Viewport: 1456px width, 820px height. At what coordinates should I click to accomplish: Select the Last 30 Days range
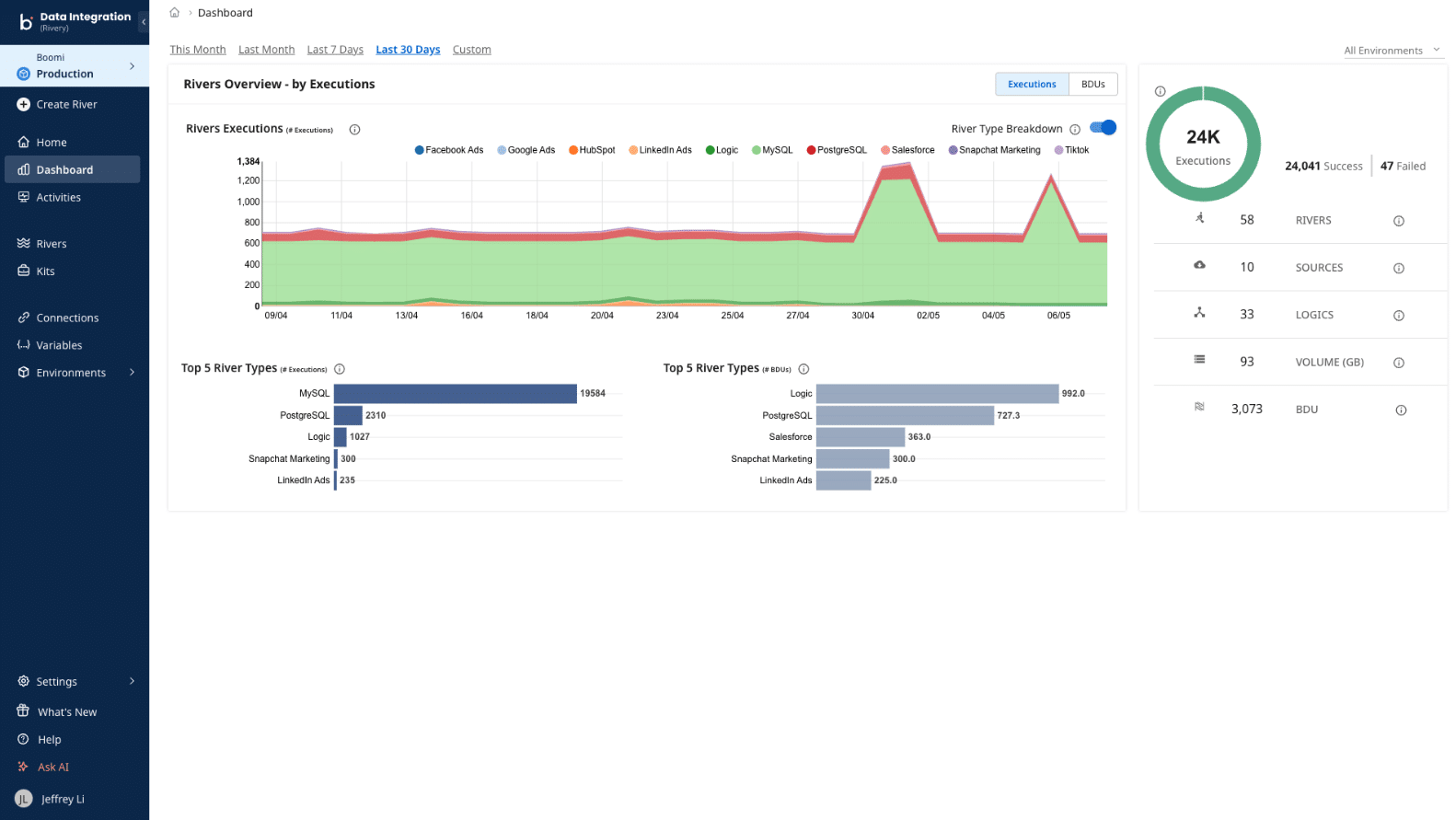[x=408, y=50]
